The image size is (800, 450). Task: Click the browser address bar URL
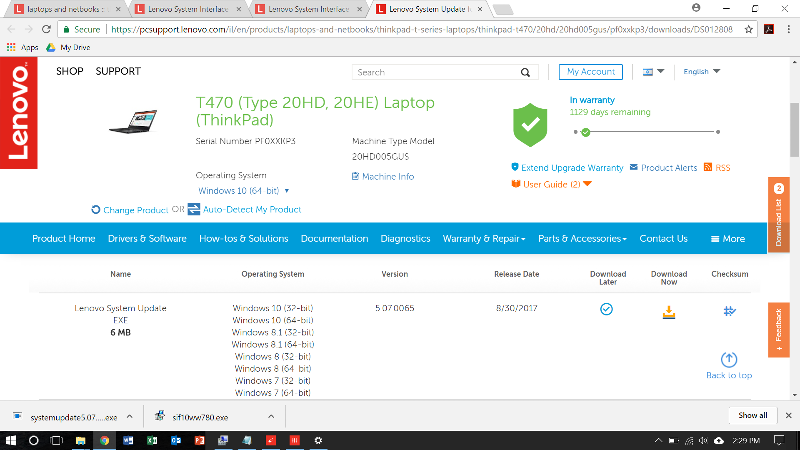click(421, 30)
